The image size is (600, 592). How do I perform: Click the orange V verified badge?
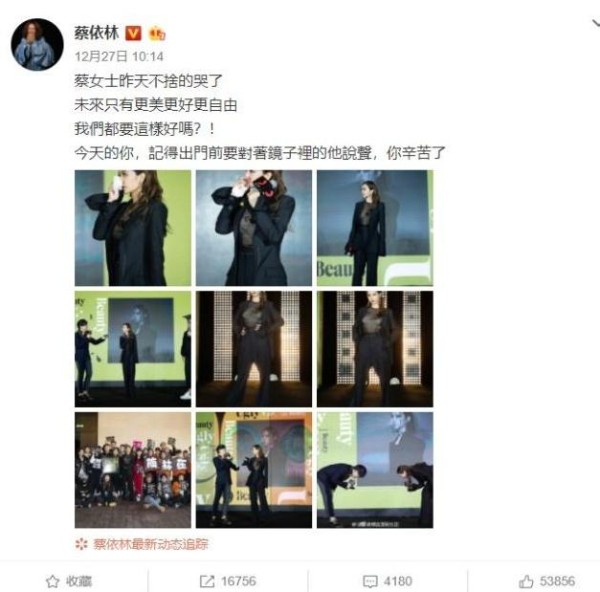133,34
